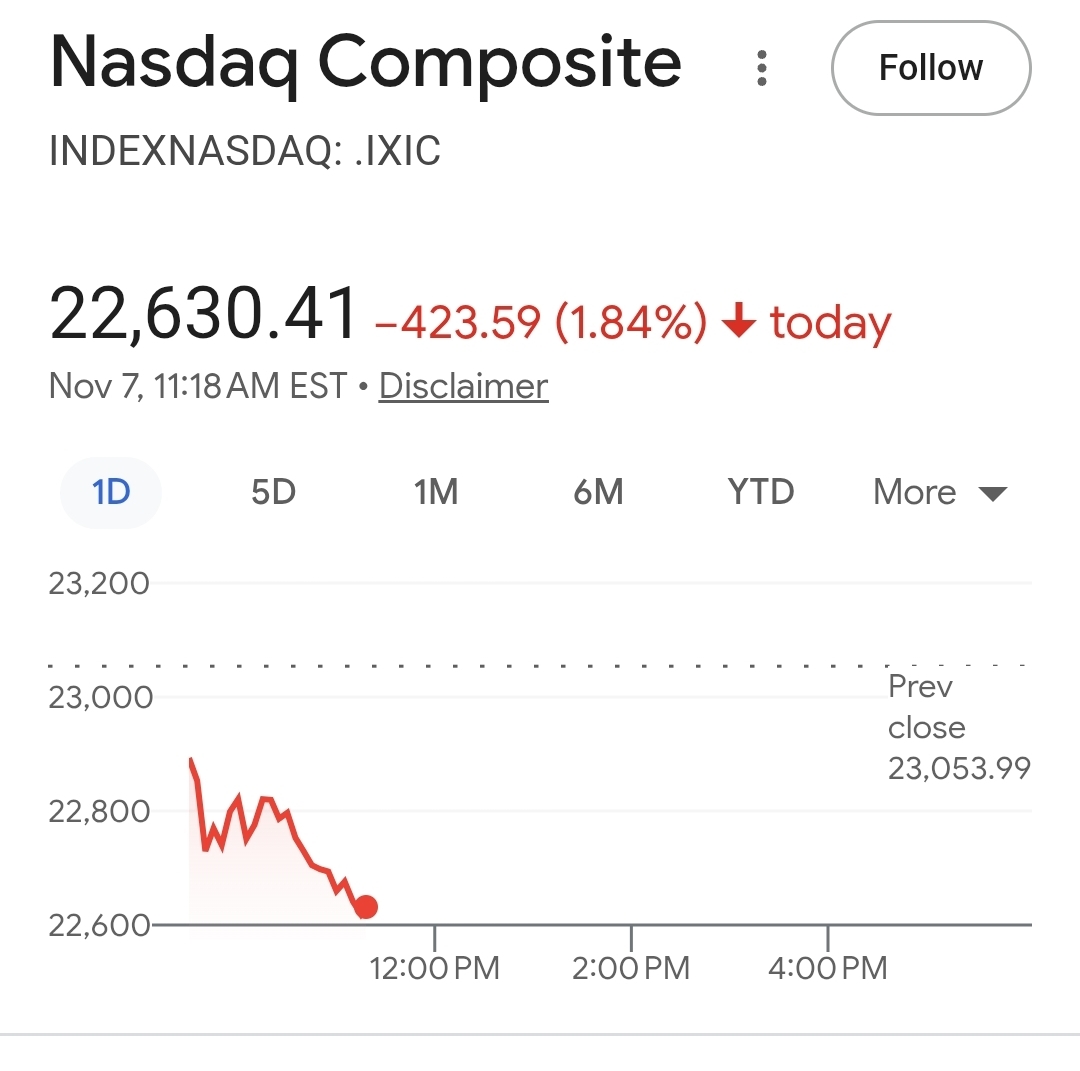Click the red down arrow icon

738,323
